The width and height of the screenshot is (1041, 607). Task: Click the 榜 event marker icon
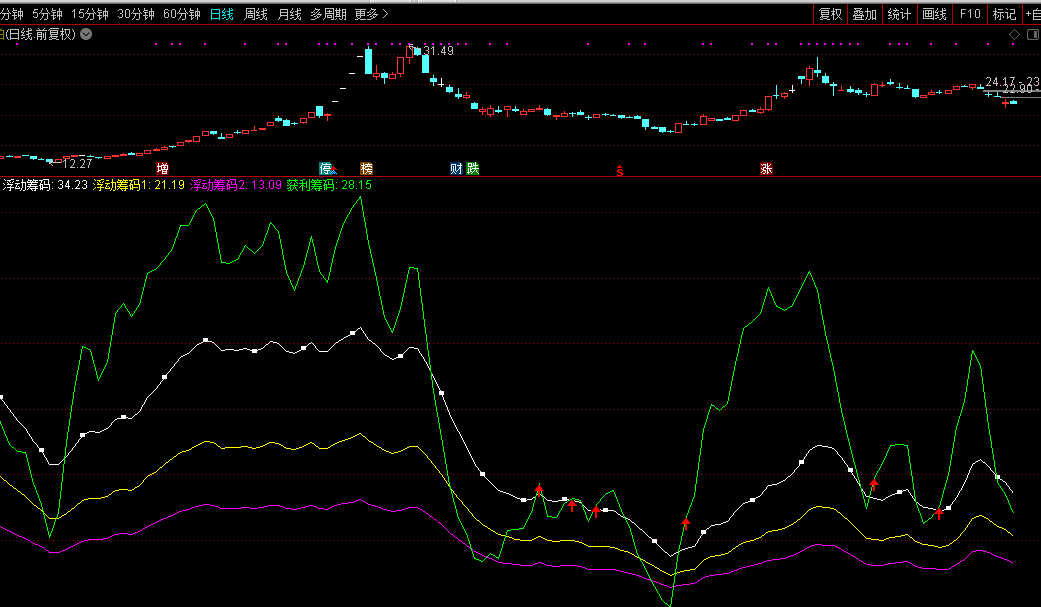(366, 168)
